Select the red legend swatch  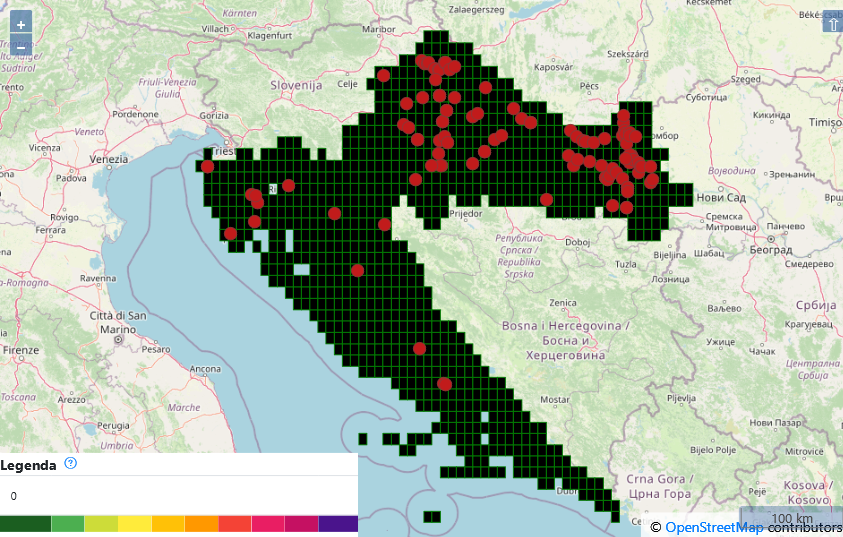234,523
